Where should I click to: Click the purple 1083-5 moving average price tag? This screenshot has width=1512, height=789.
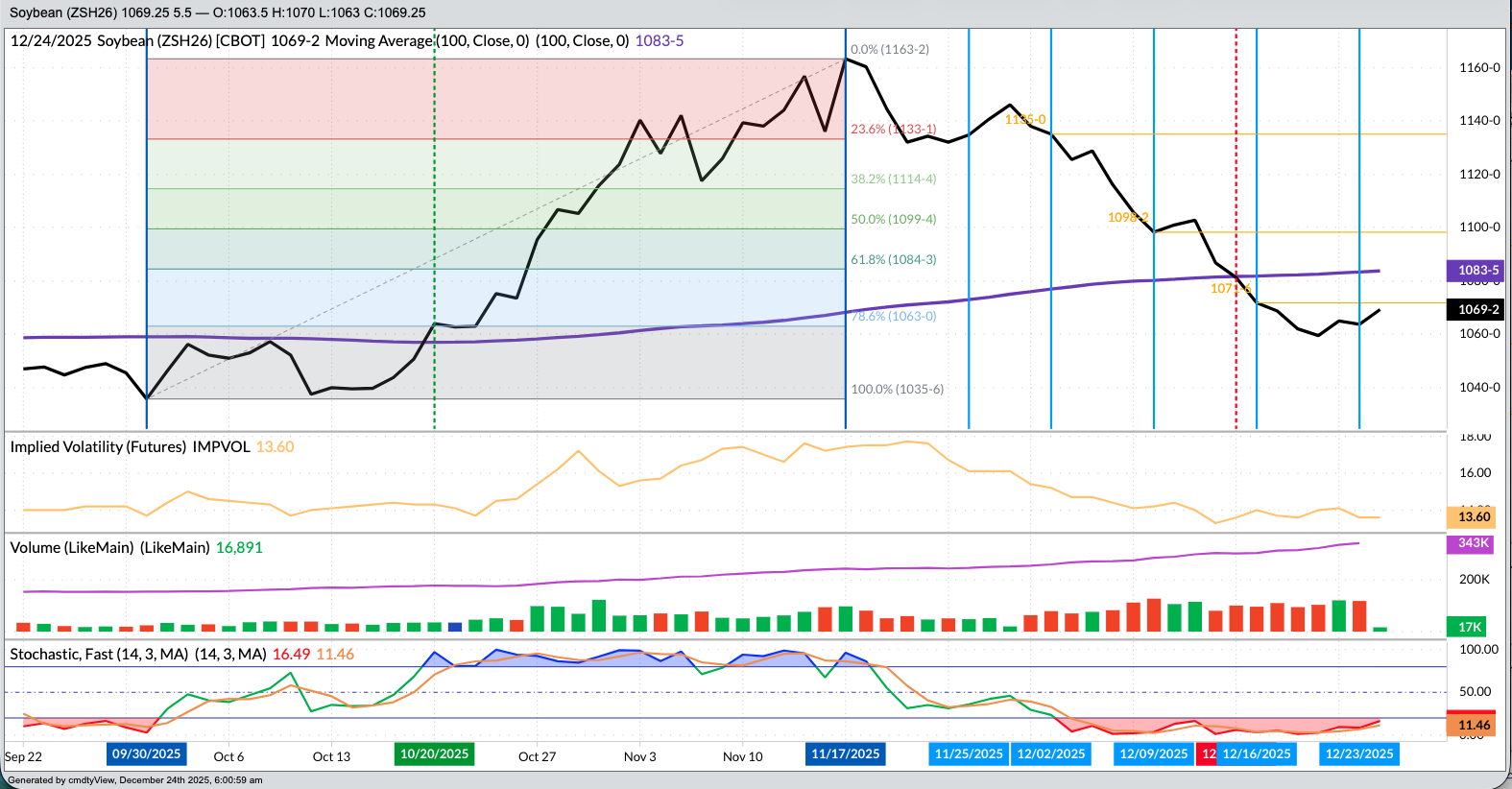click(1477, 271)
